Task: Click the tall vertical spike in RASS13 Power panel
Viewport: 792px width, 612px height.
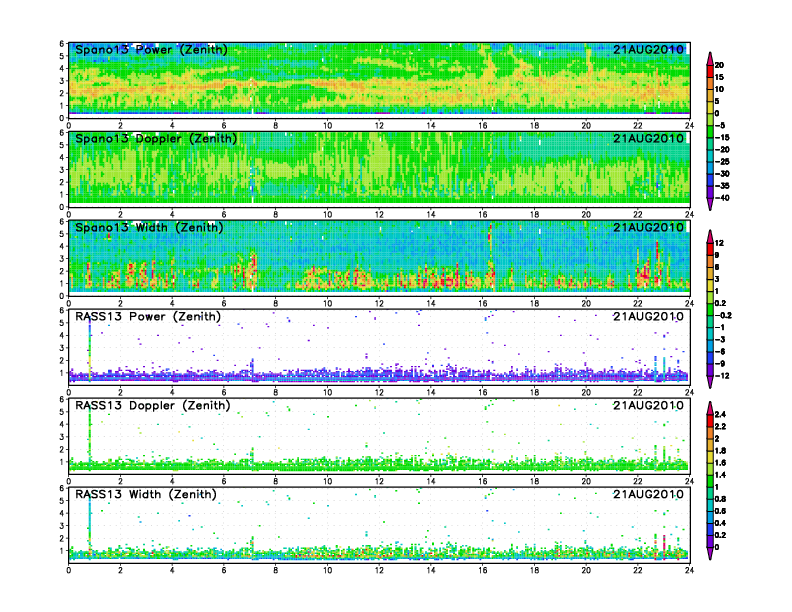Action: pos(90,351)
